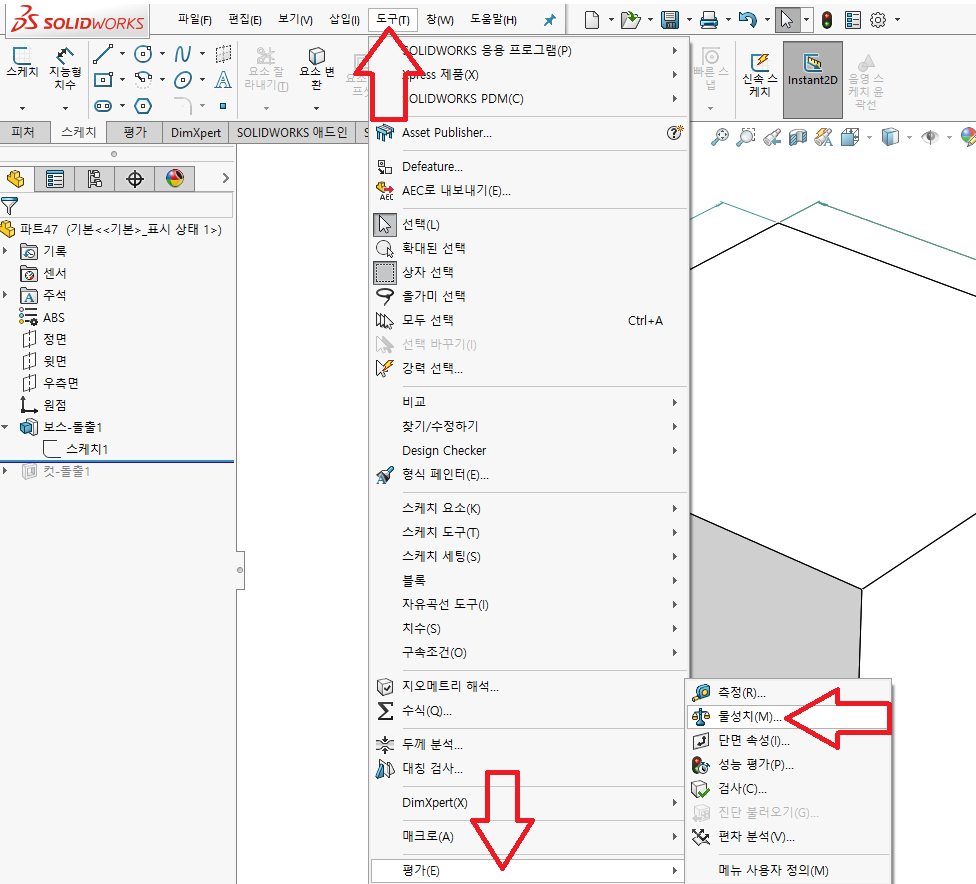Open the DisplayManager tab
Image resolution: width=976 pixels, height=884 pixels.
175,179
